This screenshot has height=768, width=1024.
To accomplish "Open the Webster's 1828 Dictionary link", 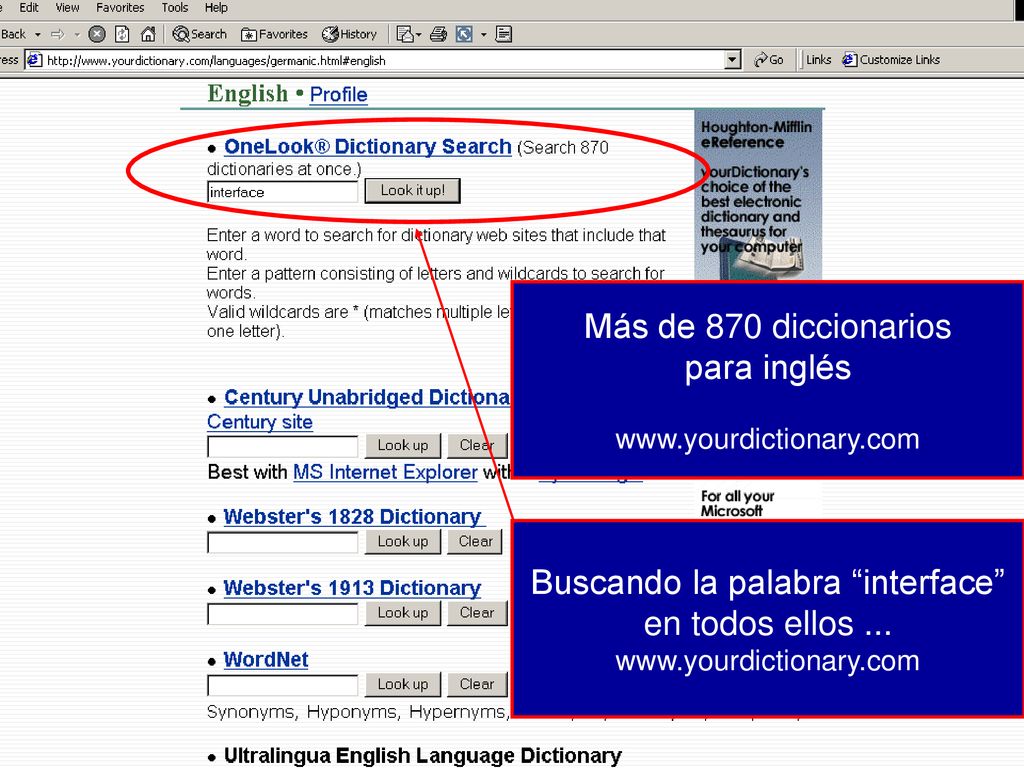I will pos(353,517).
